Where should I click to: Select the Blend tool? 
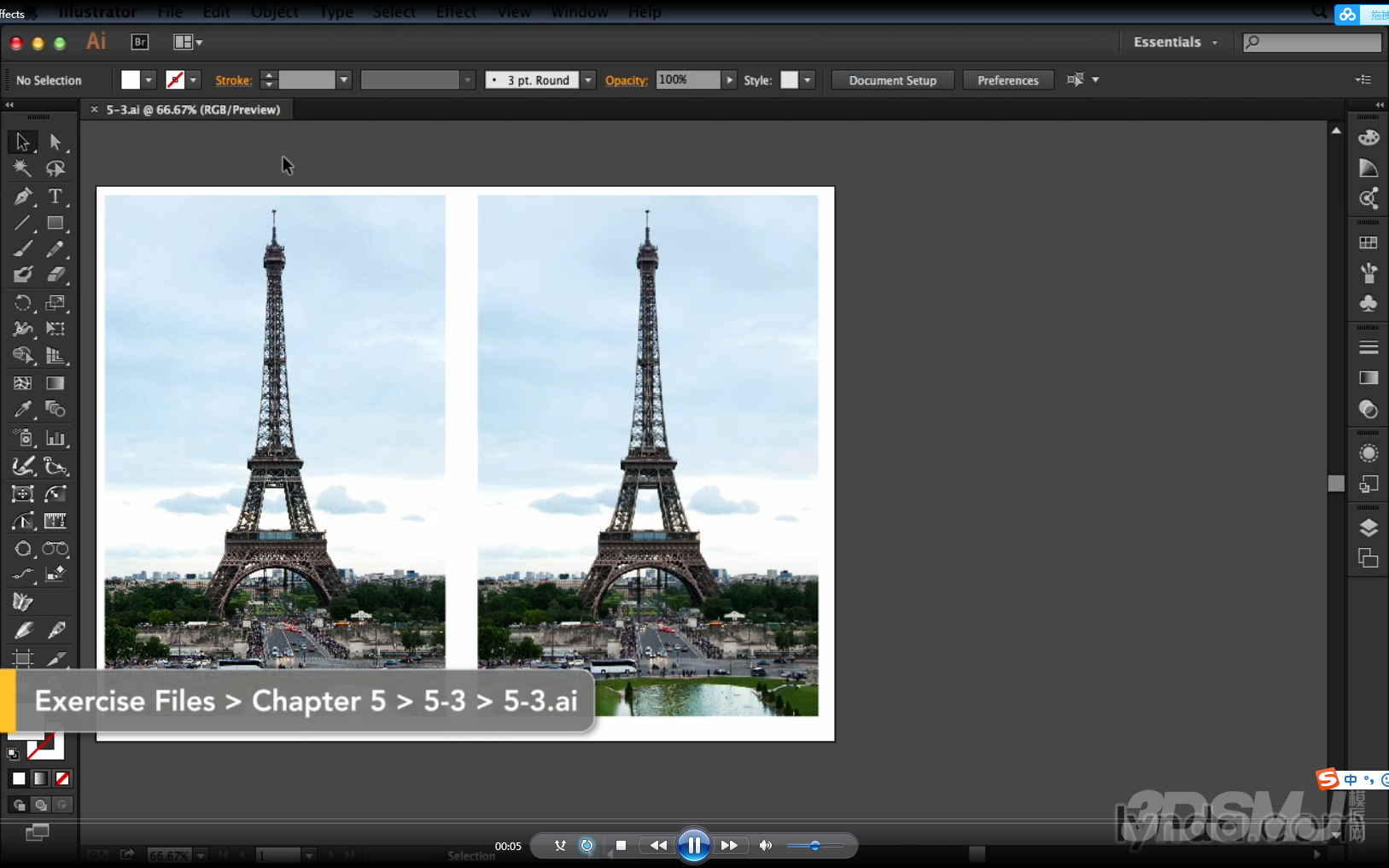click(x=55, y=410)
